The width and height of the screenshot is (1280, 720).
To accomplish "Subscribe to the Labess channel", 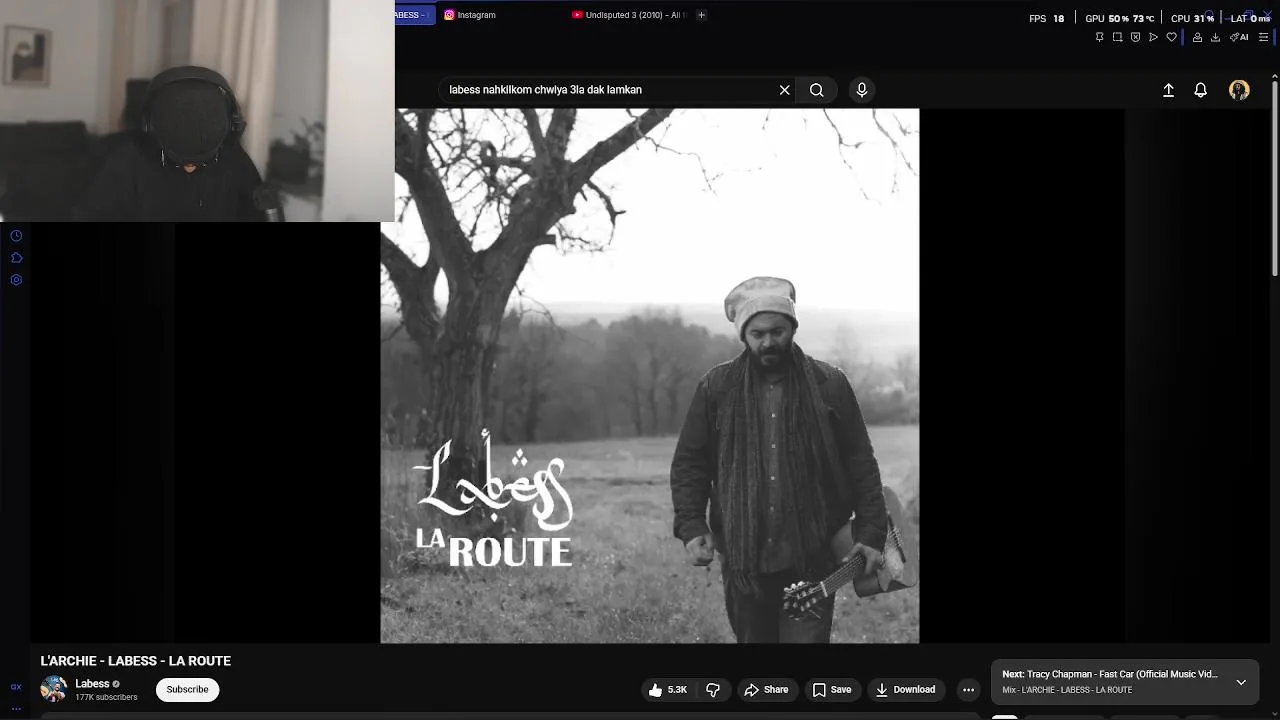I will tap(187, 690).
